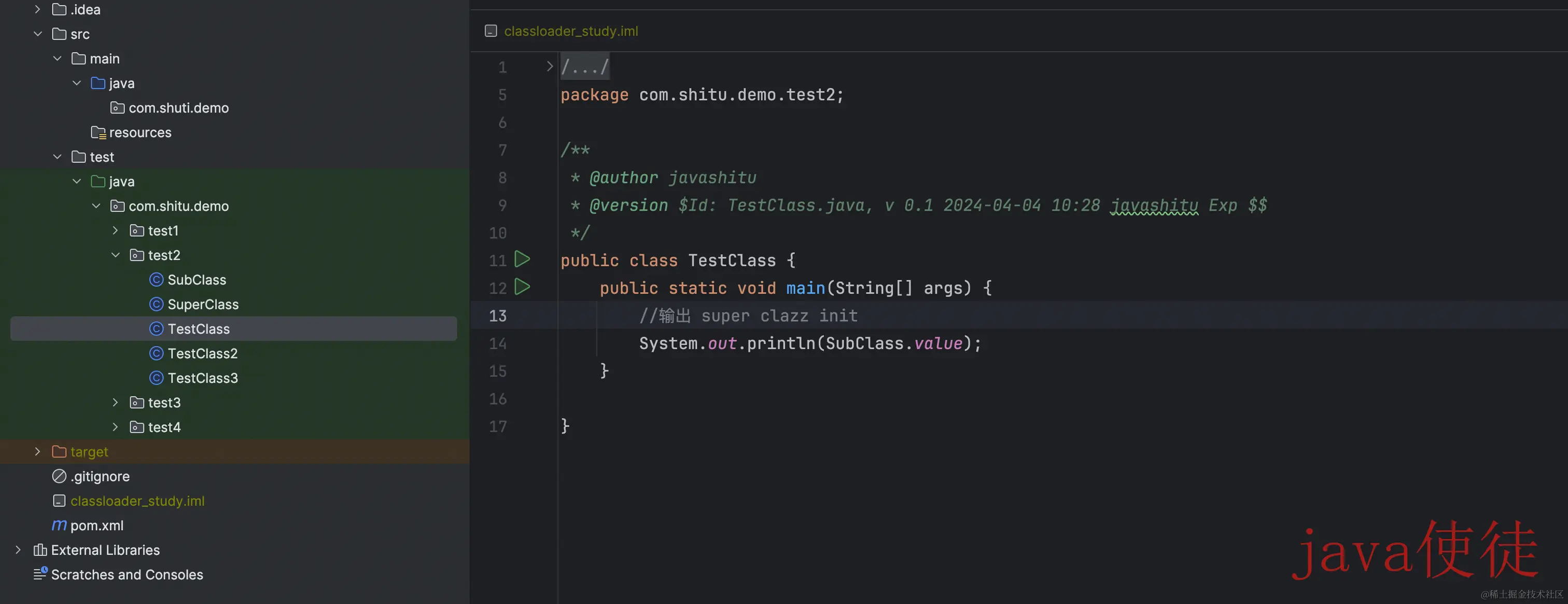Image resolution: width=1568 pixels, height=604 pixels.
Task: Click 'value' field in println statement
Action: coord(938,344)
